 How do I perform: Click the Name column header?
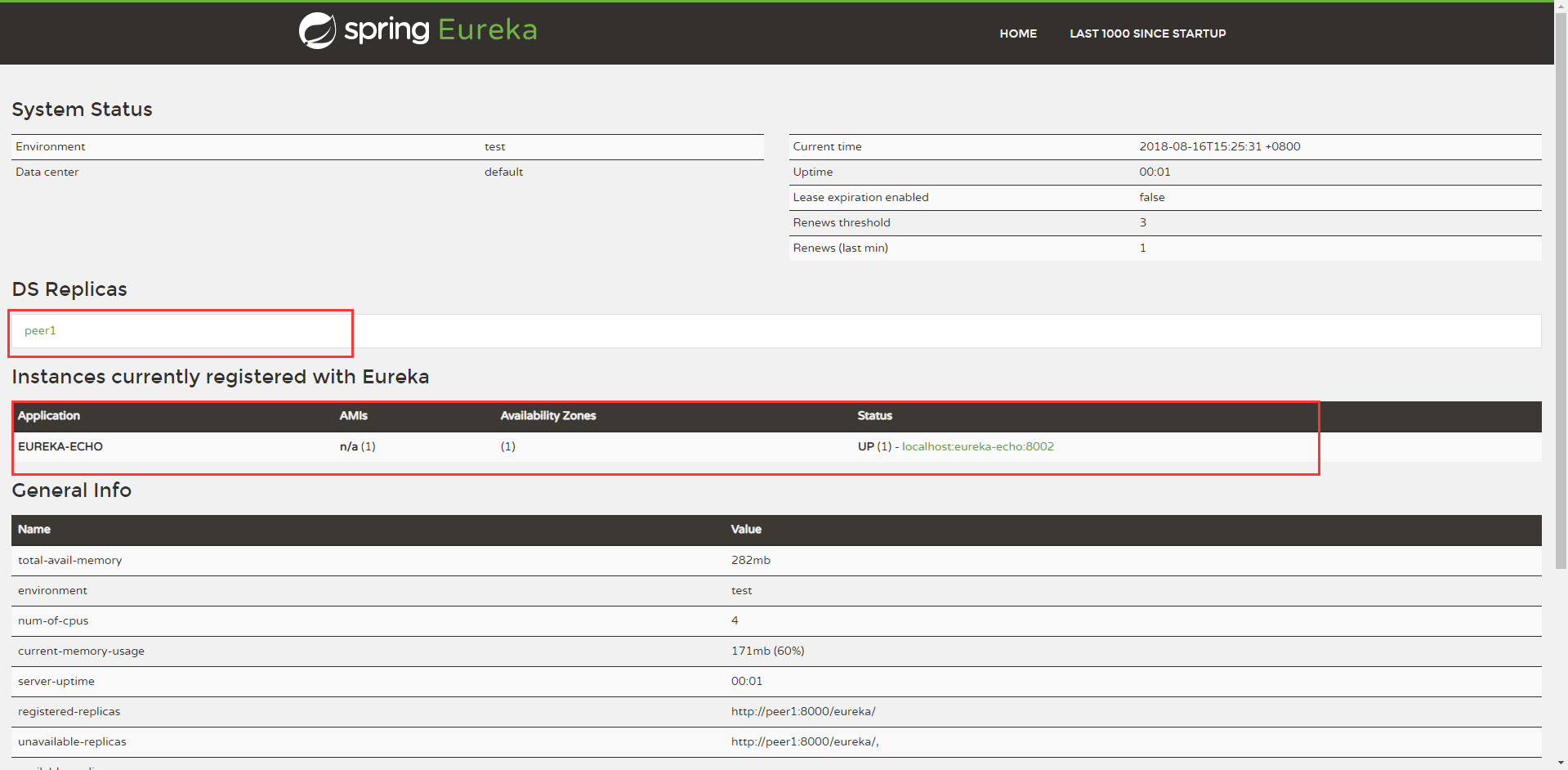tap(34, 529)
